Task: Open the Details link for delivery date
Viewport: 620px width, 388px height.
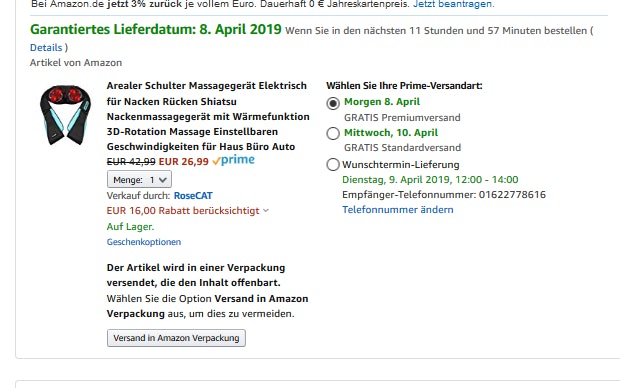Action: click(46, 47)
